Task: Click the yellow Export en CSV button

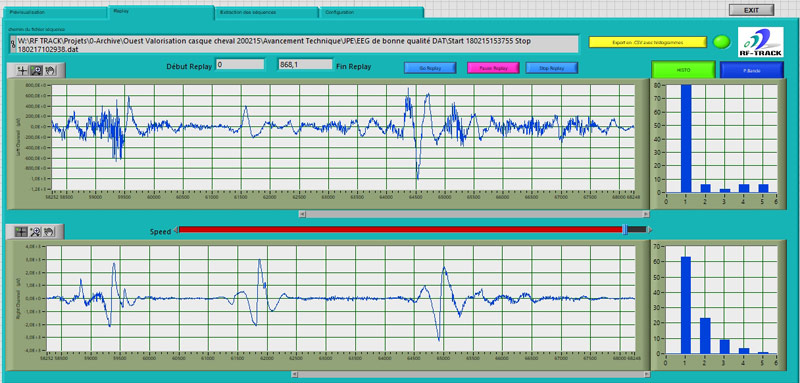Action: click(647, 42)
